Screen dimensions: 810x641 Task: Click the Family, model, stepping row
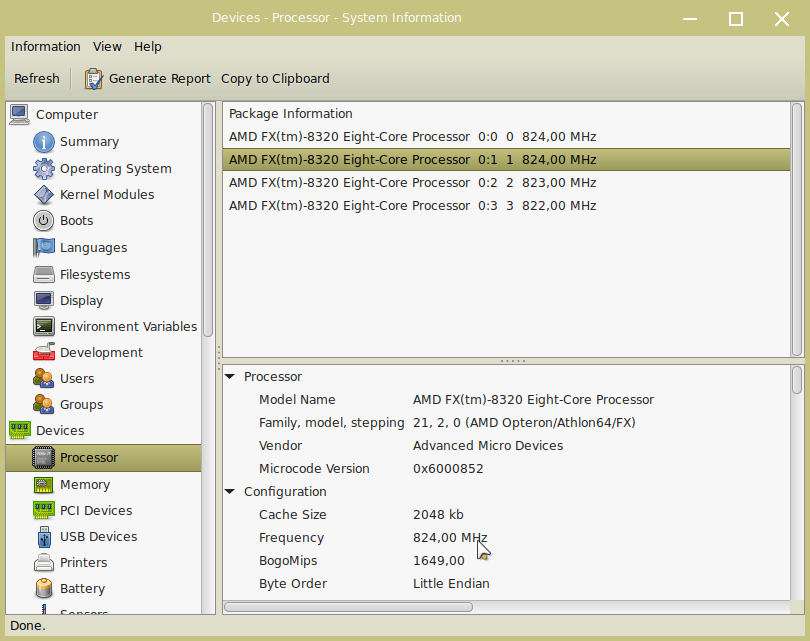[506, 423]
